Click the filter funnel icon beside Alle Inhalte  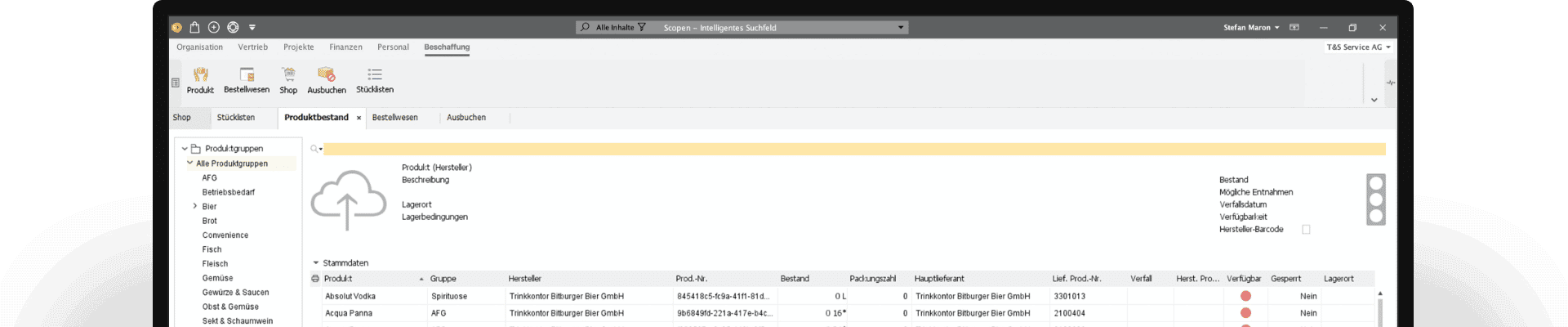pos(642,27)
